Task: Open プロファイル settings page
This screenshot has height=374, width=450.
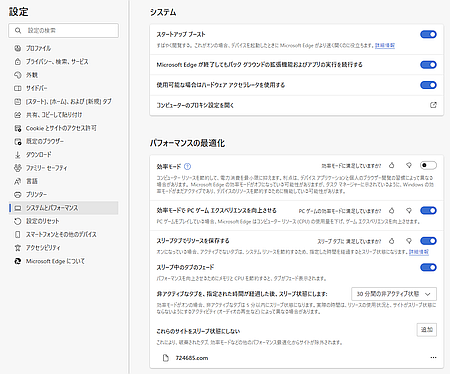Action: [63, 48]
